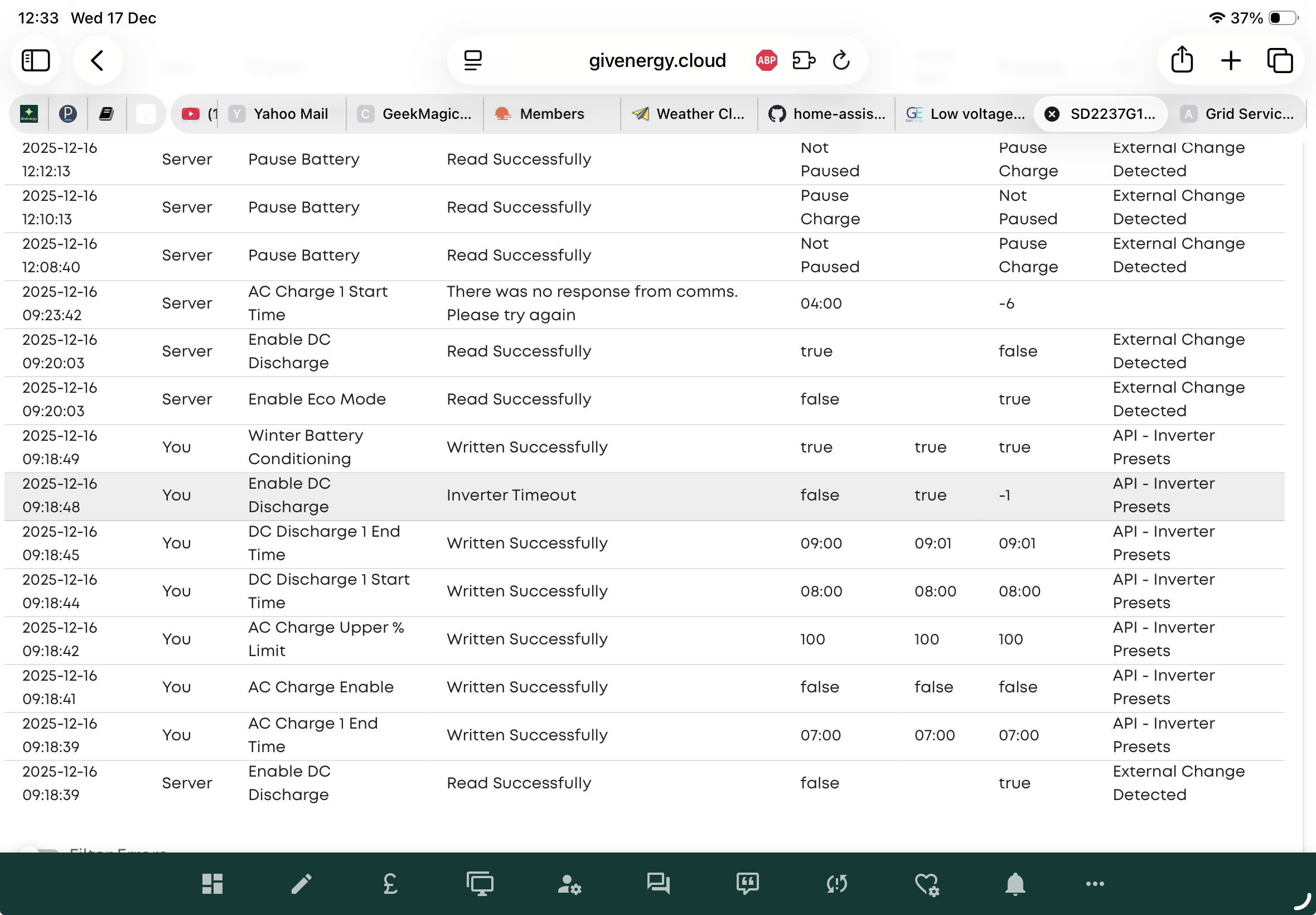Open the feedback quote bubble icon
Screen dimensions: 1316x915
(x=747, y=883)
